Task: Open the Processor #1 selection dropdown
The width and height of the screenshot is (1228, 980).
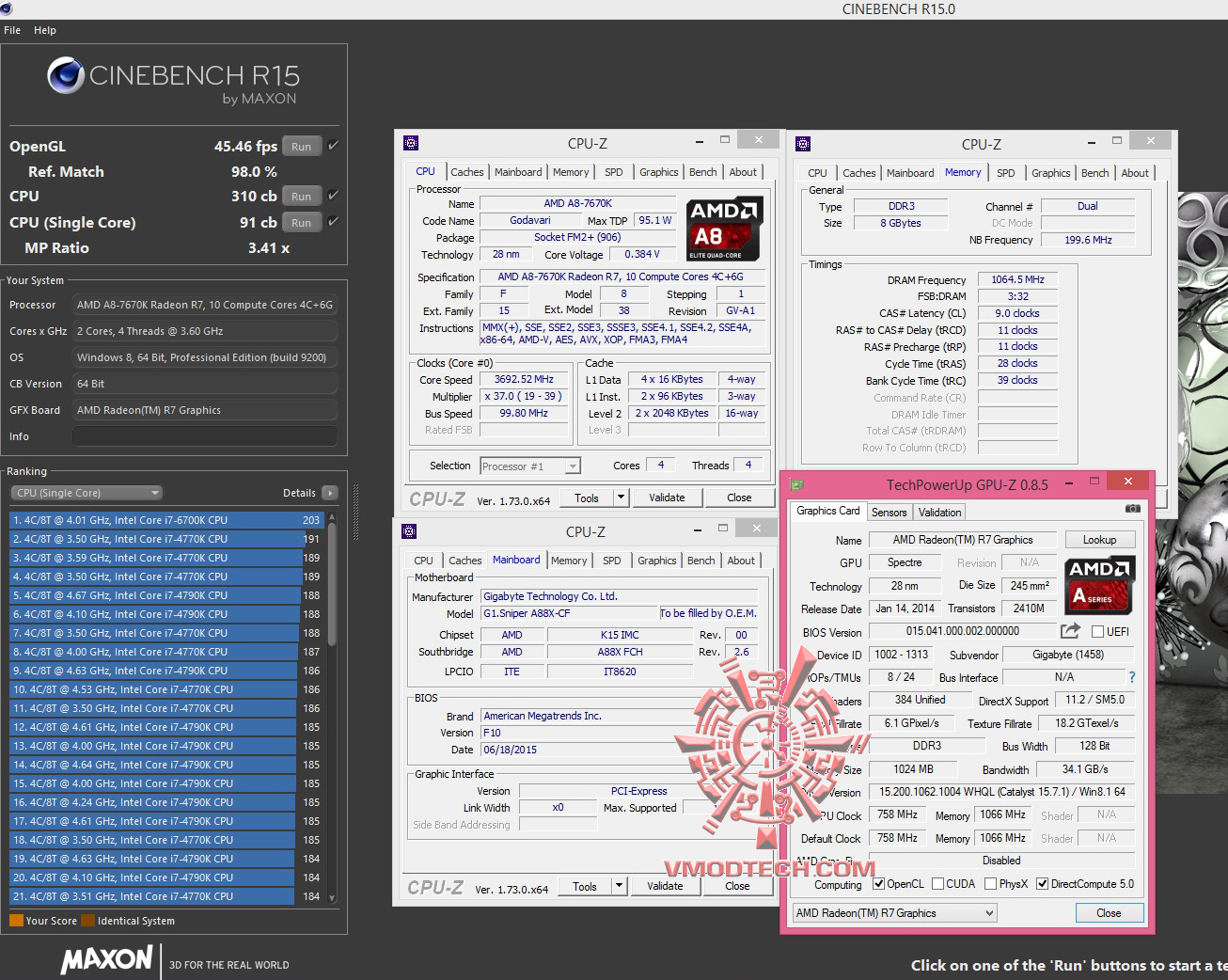Action: [x=530, y=466]
